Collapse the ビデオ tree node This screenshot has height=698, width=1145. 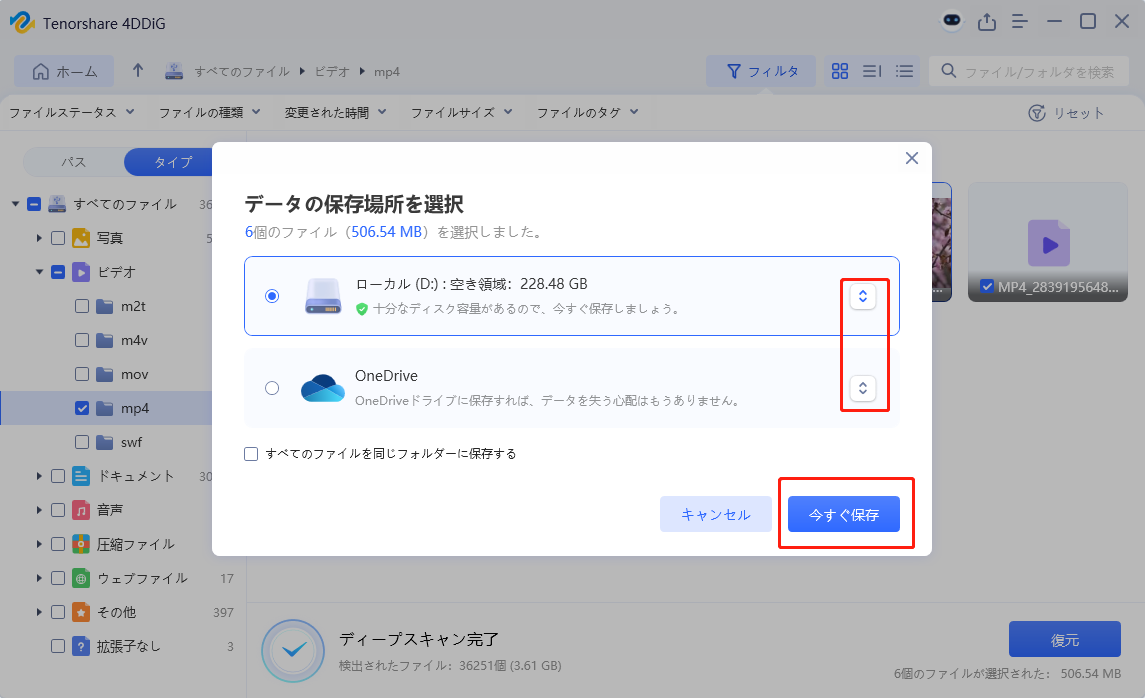(x=39, y=272)
